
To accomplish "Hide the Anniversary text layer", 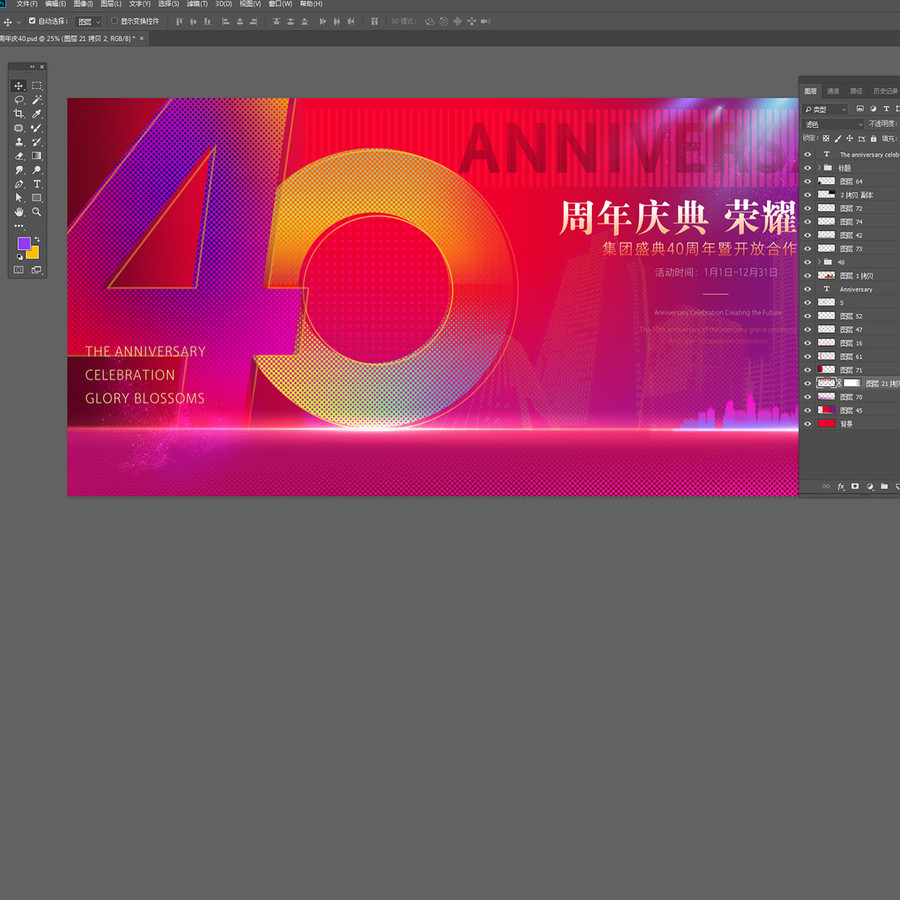I will (808, 289).
